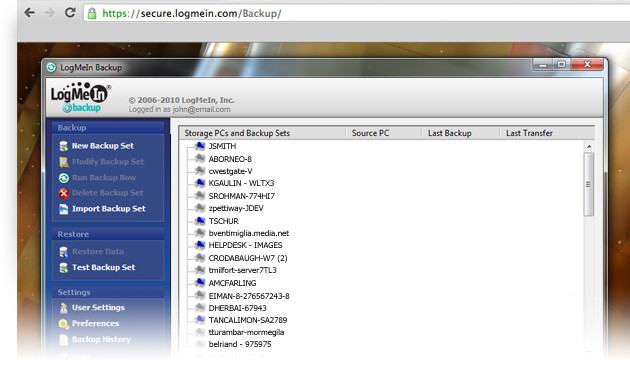
Task: Click the red Delete Backup Set icon
Action: (x=63, y=193)
